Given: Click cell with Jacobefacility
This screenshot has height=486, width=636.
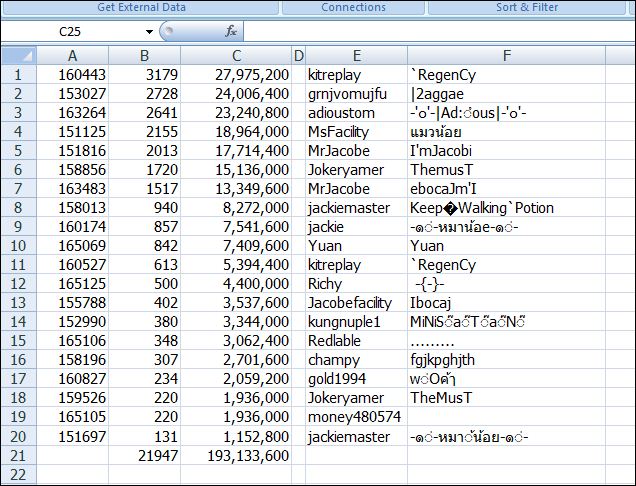Looking at the screenshot, I should 357,303.
